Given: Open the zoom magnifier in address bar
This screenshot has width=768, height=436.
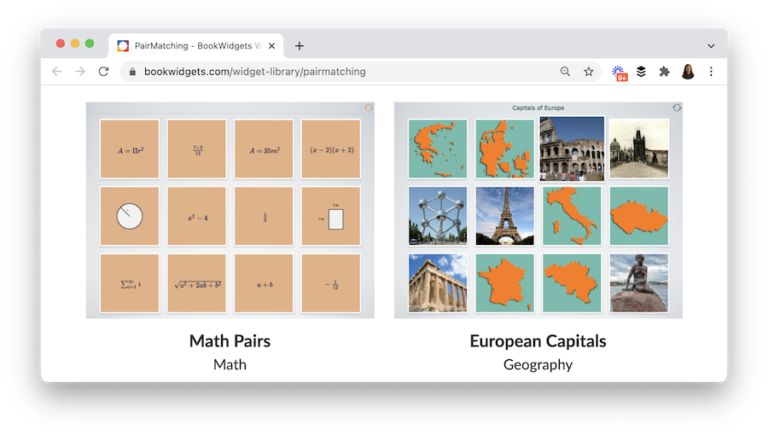Looking at the screenshot, I should tap(565, 72).
